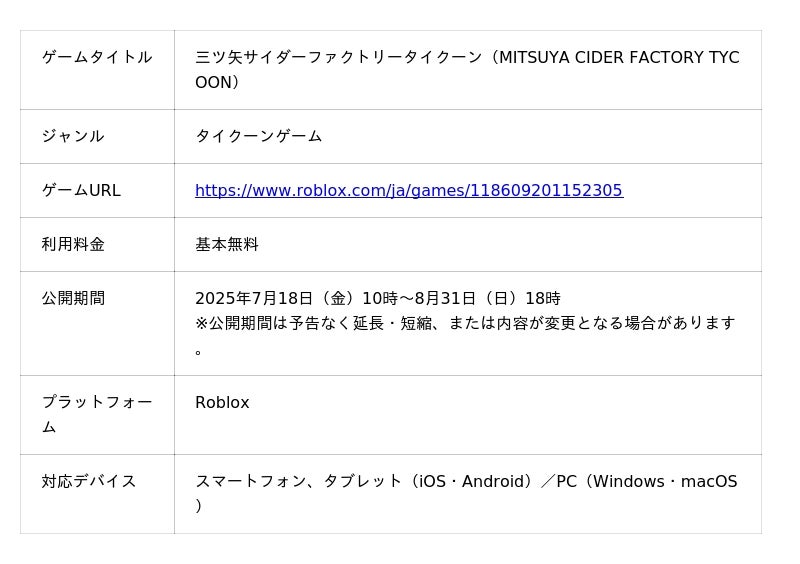The height and width of the screenshot is (564, 800).
Task: Click the ジャンル row label
Action: coord(73,136)
